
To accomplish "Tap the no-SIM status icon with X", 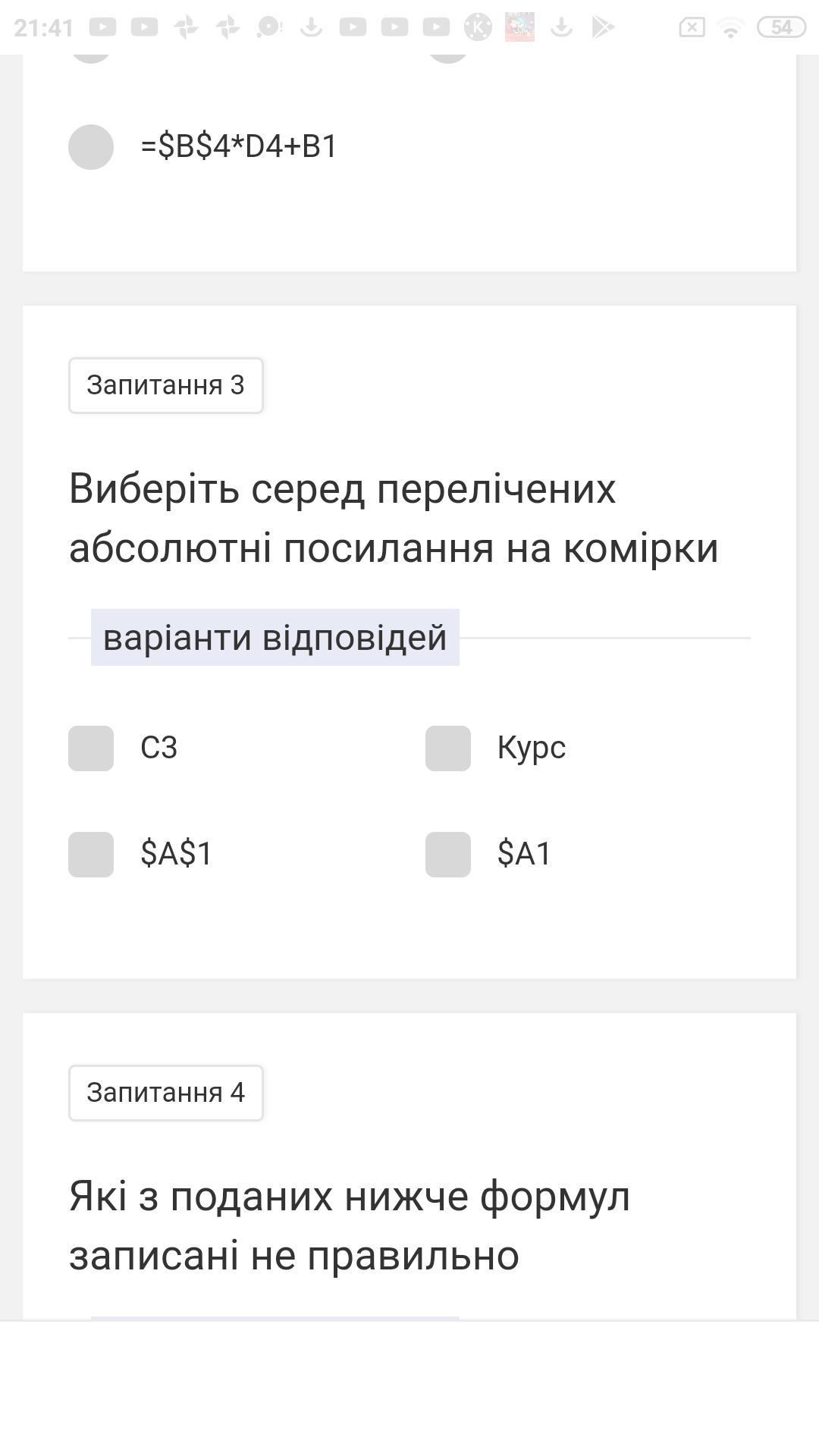I will [692, 27].
